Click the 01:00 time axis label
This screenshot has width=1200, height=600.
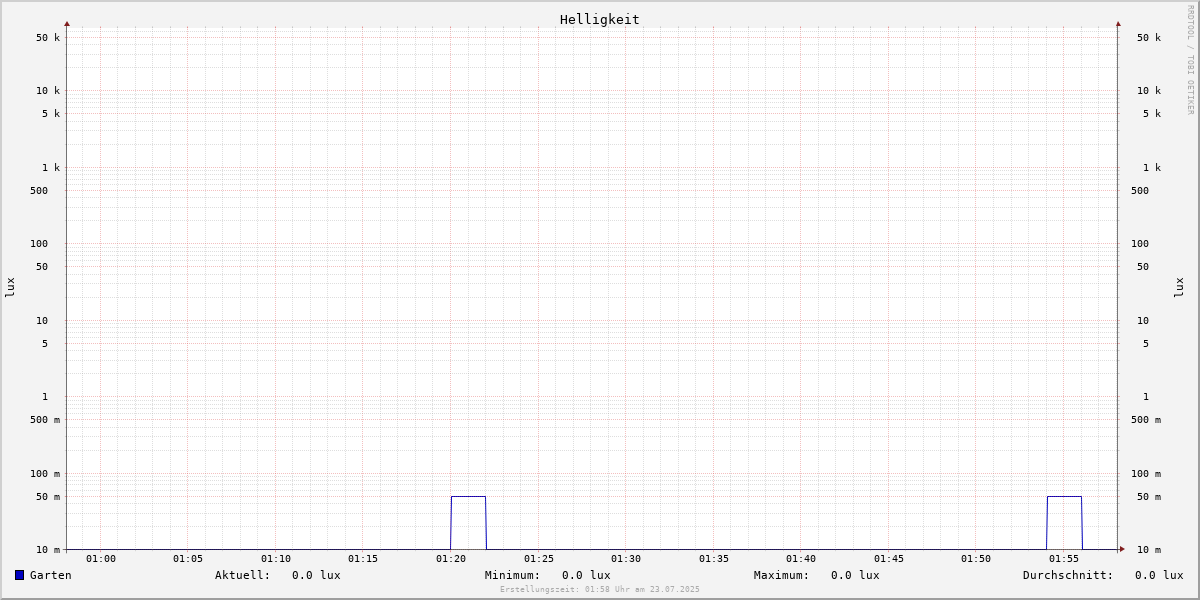tap(101, 559)
